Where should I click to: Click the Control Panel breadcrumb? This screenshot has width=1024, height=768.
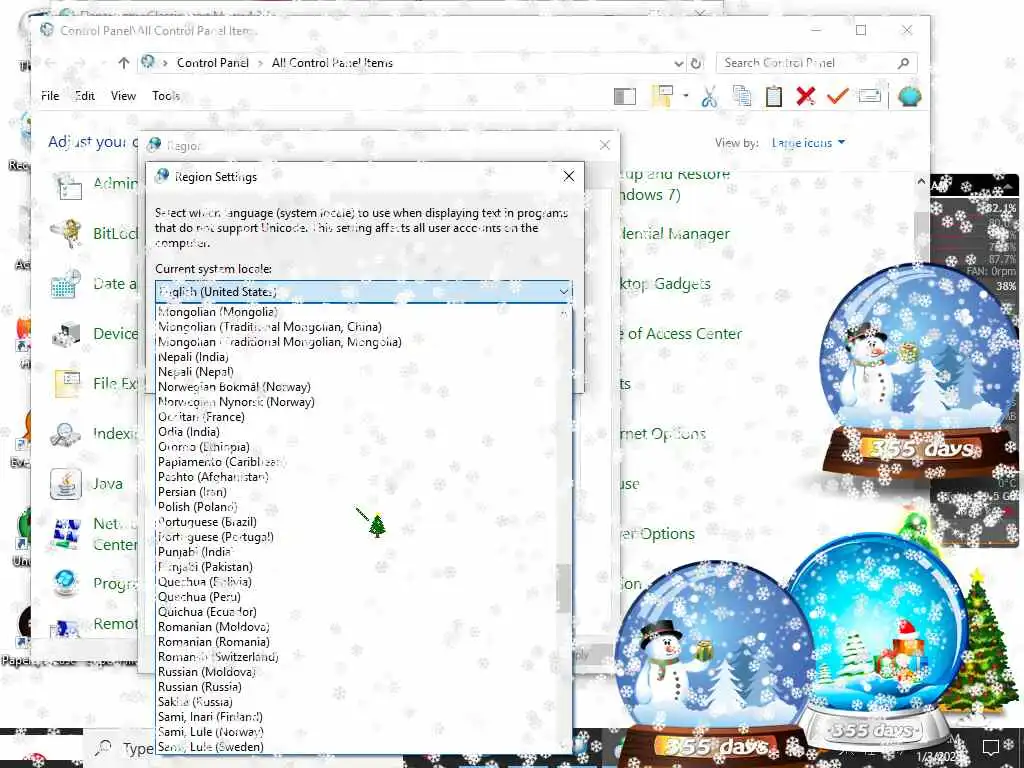(212, 63)
